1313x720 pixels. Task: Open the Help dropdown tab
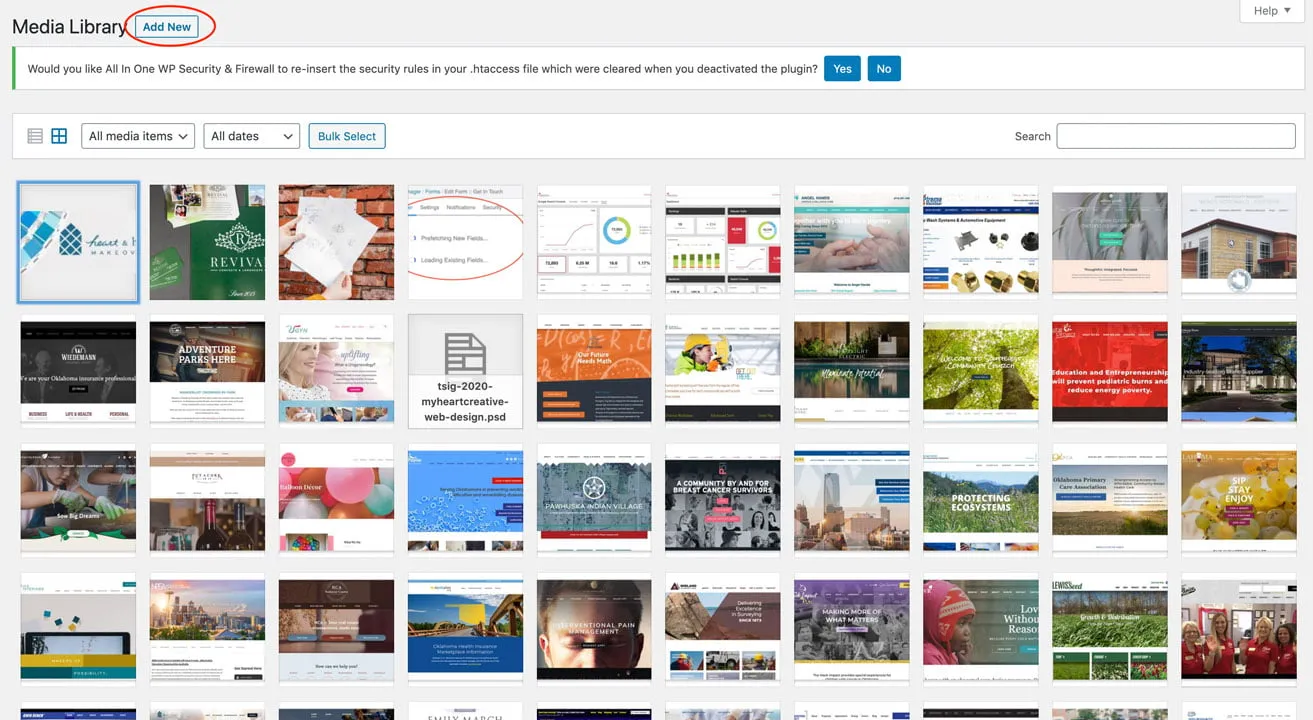click(1272, 11)
